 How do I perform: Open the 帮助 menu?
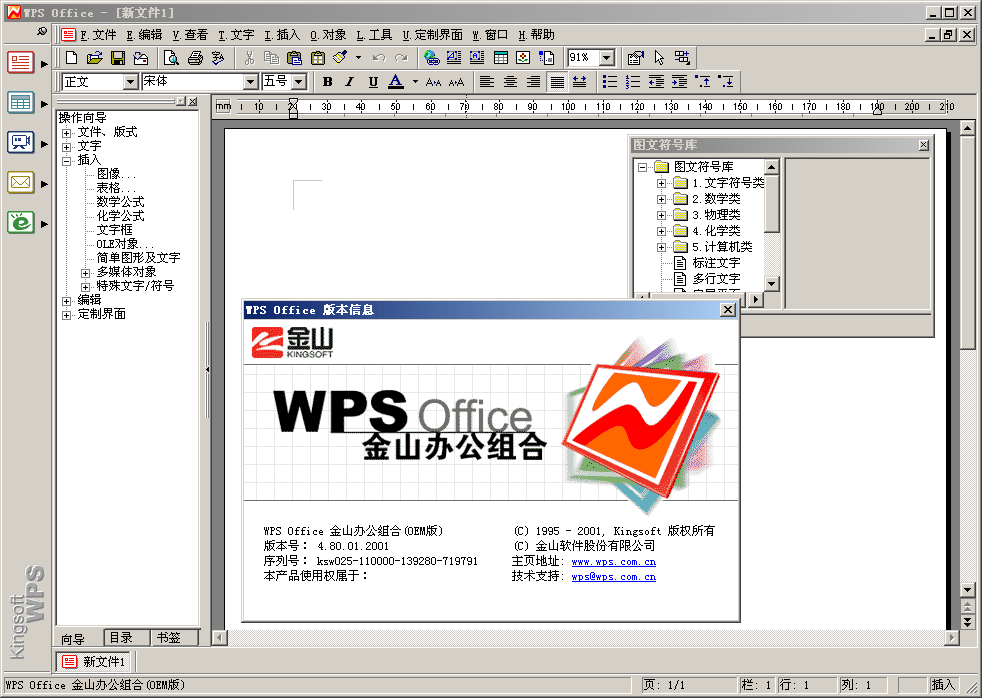537,35
